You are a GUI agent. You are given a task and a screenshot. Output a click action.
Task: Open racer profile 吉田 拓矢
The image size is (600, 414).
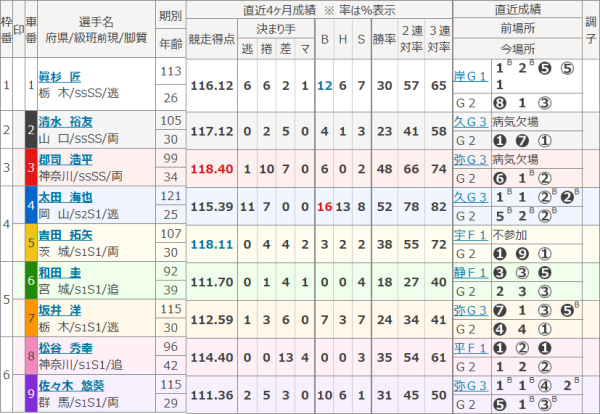tap(65, 235)
